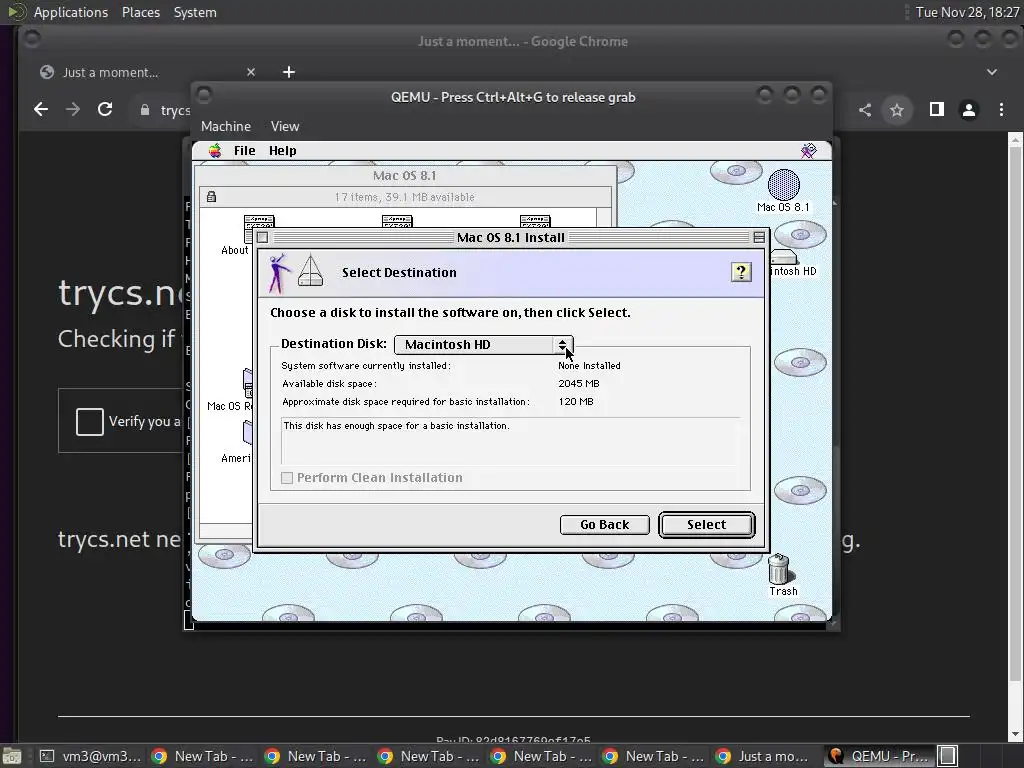Switch to vm3@vm3 terminal taskbar item
Screen dimensions: 1024x768
point(89,756)
